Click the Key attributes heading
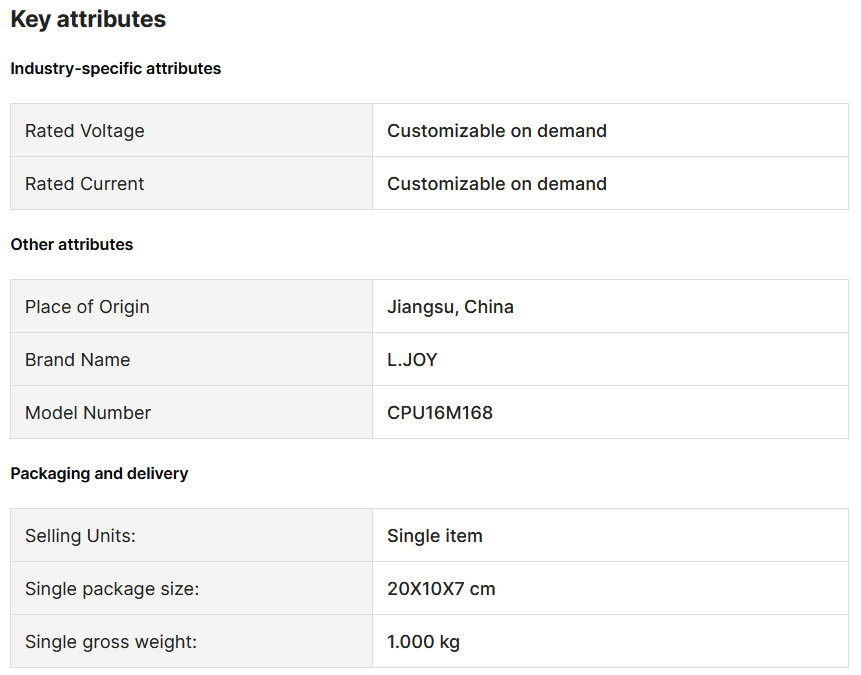 (x=88, y=19)
